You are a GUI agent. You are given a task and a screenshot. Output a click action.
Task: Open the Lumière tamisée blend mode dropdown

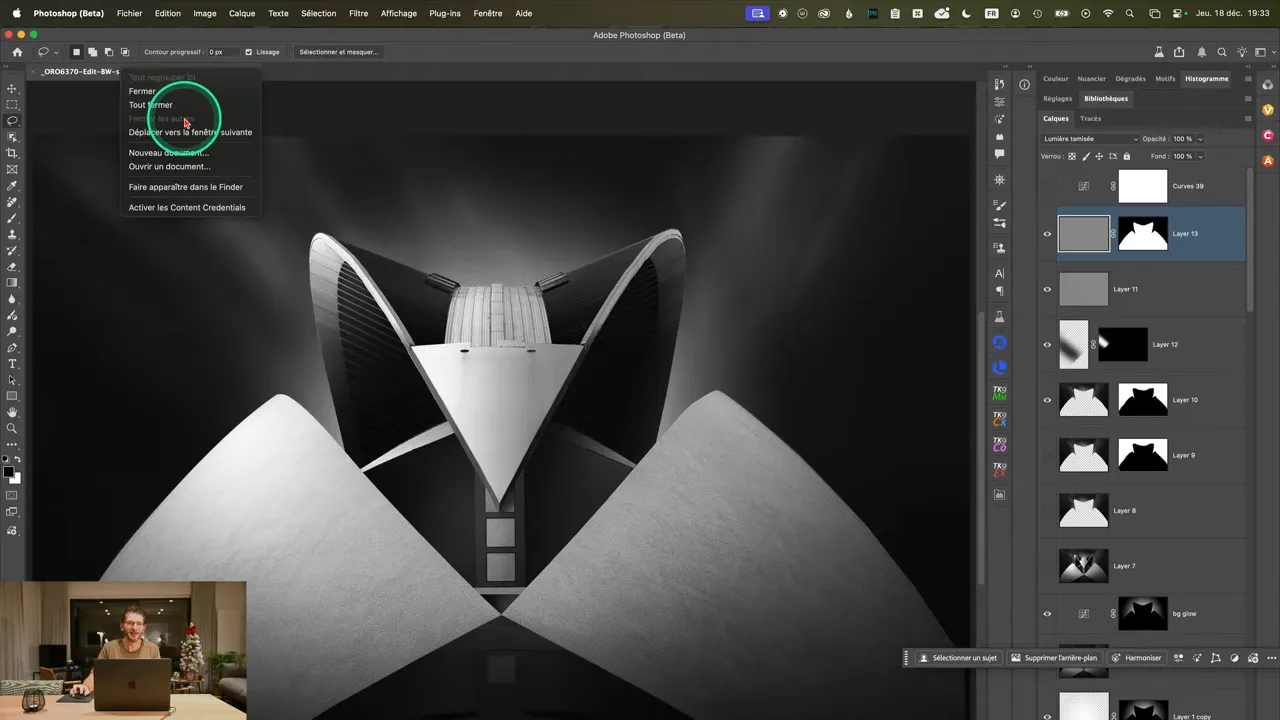[1090, 139]
